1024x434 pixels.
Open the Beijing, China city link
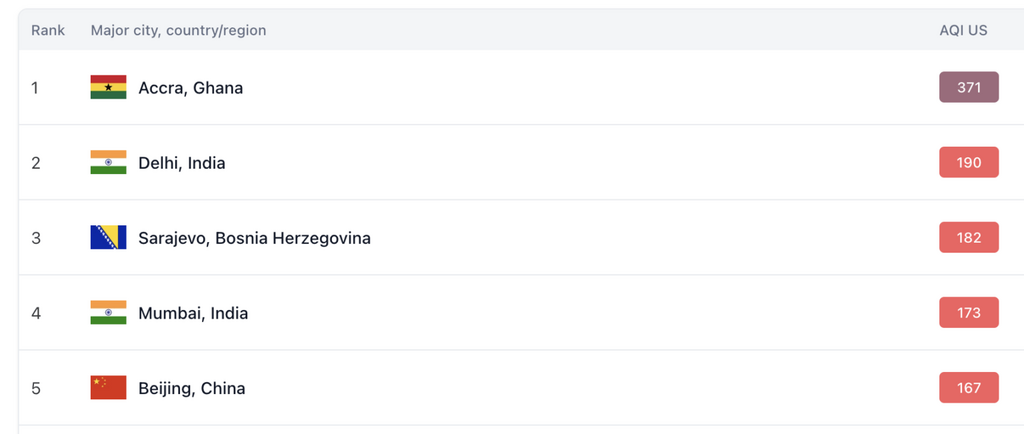coord(192,388)
